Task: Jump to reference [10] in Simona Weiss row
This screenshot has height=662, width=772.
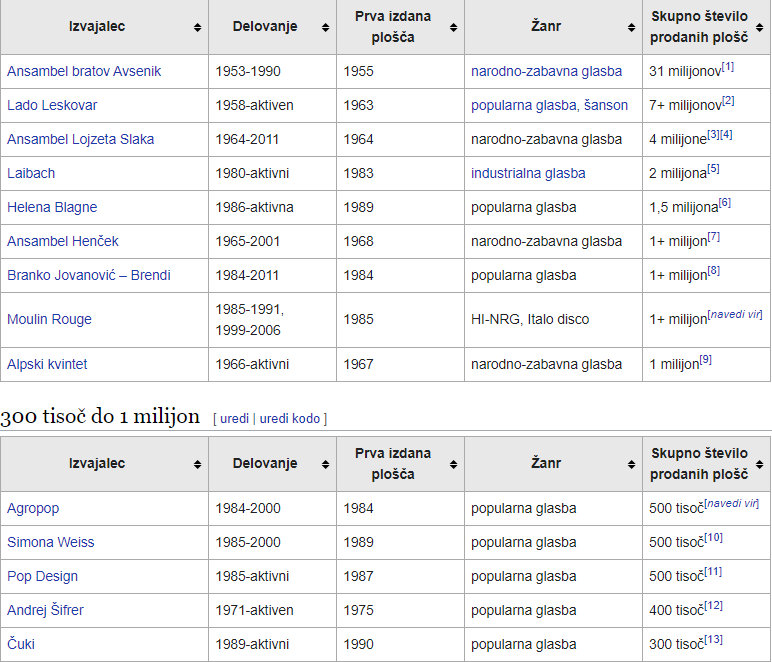Action: (713, 537)
